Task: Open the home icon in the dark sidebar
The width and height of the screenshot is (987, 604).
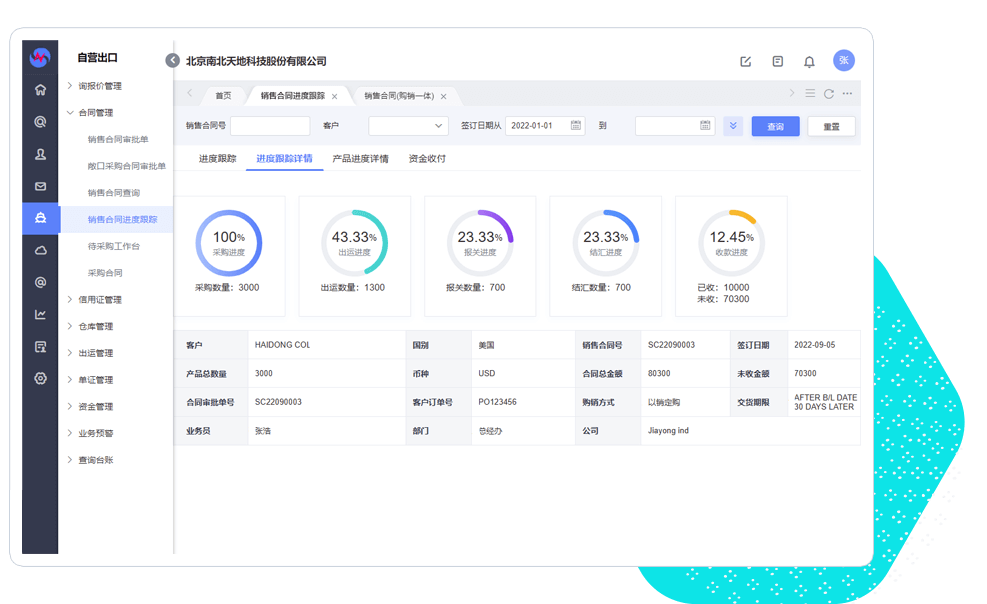Action: [40, 90]
